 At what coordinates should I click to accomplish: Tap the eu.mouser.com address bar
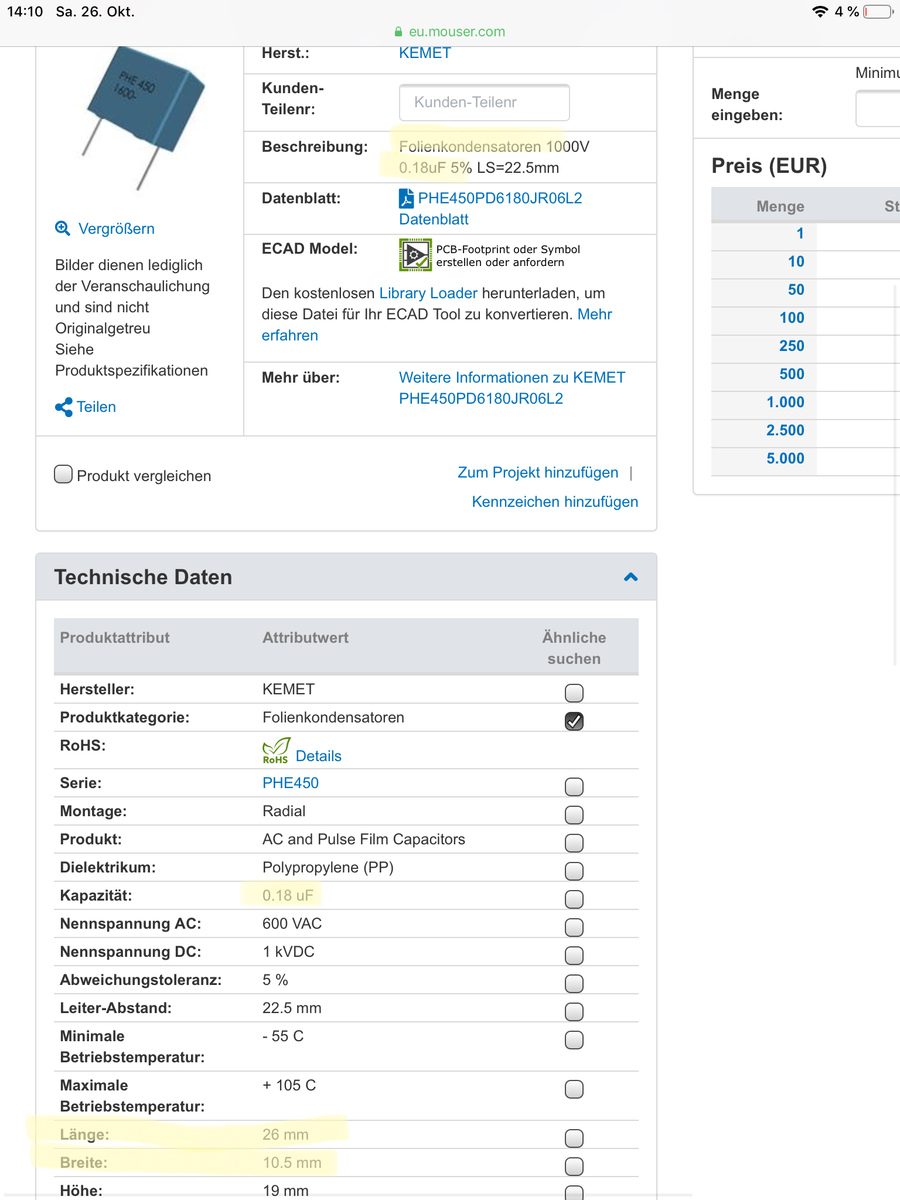450,32
